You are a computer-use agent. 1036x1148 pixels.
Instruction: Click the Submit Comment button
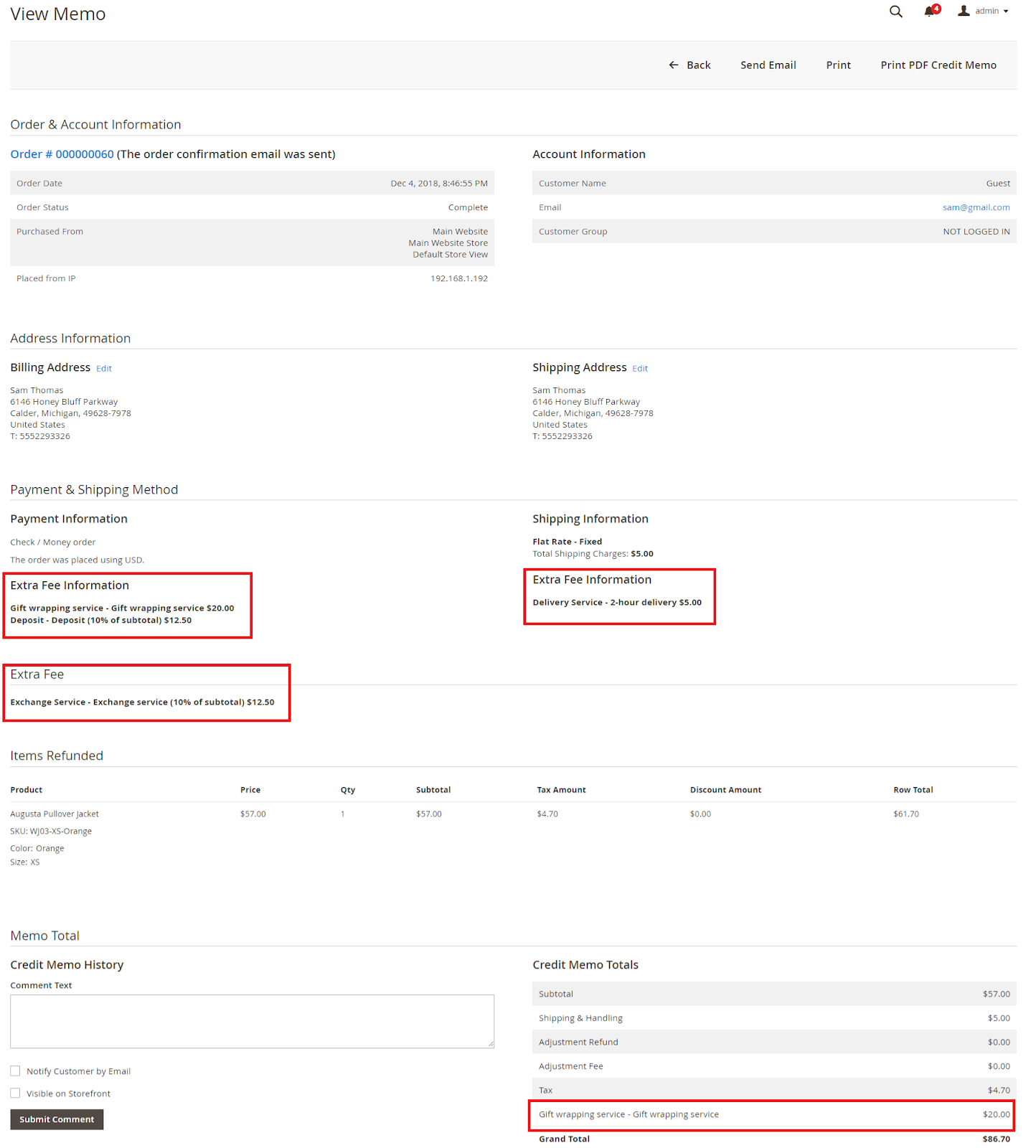[57, 1119]
